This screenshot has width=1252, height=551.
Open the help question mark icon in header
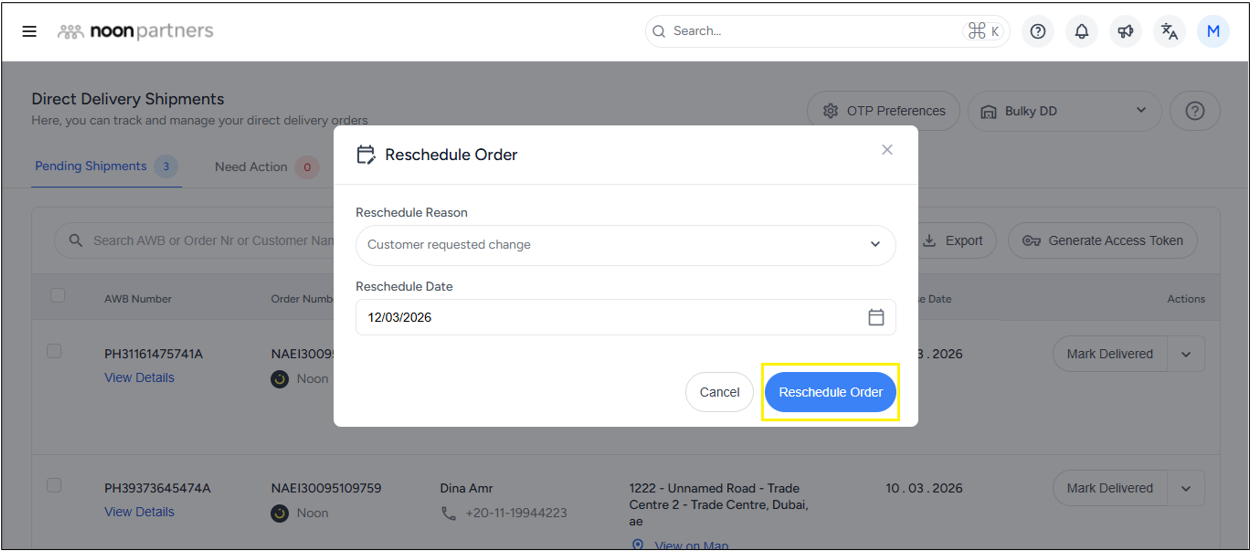1038,31
